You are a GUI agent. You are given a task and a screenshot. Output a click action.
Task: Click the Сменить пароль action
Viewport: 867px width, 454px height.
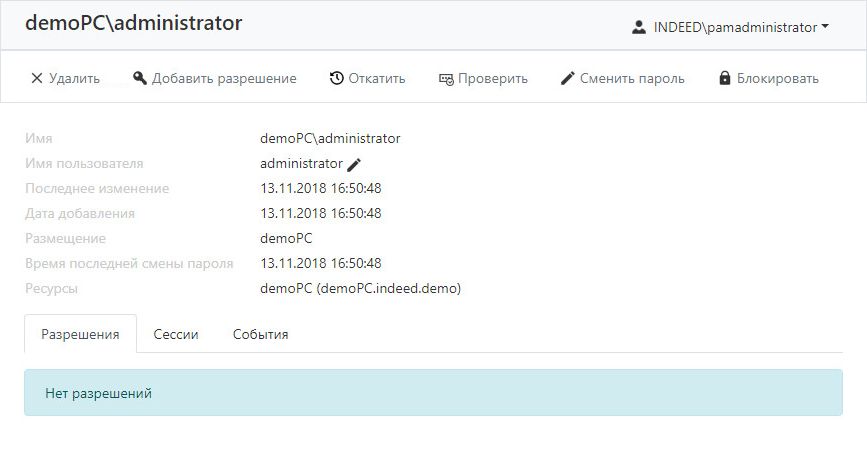(x=632, y=79)
